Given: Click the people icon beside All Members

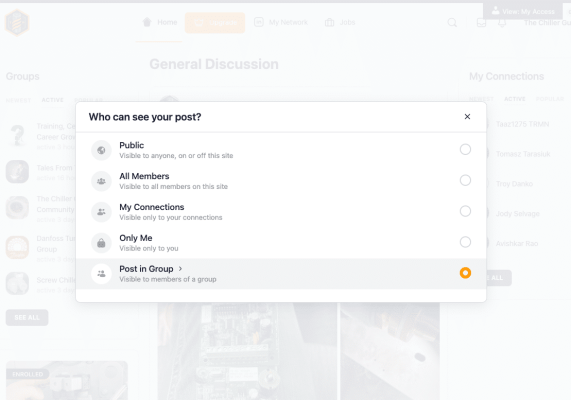Looking at the screenshot, I should (x=101, y=181).
